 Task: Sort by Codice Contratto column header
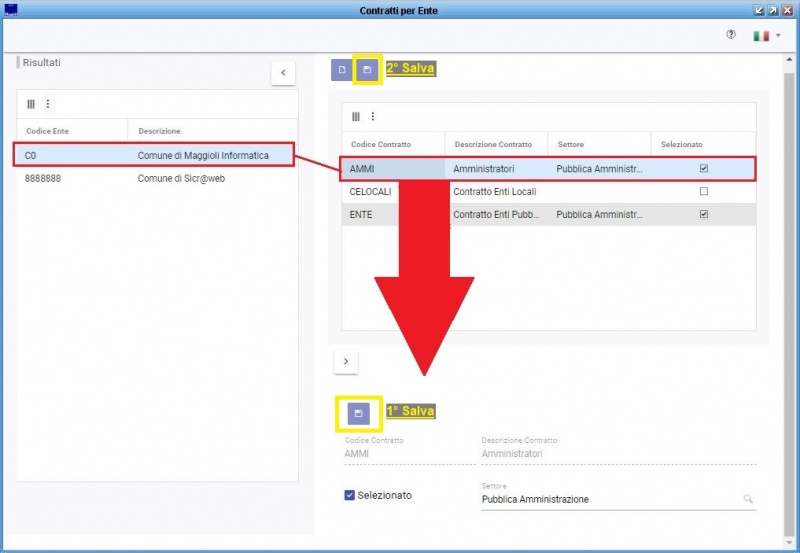coord(381,144)
